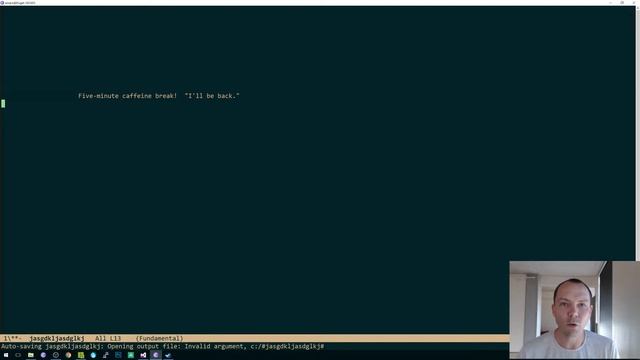The height and width of the screenshot is (360, 640).
Task: Click the modified status 1\**- in mode line
Action: click(x=13, y=338)
